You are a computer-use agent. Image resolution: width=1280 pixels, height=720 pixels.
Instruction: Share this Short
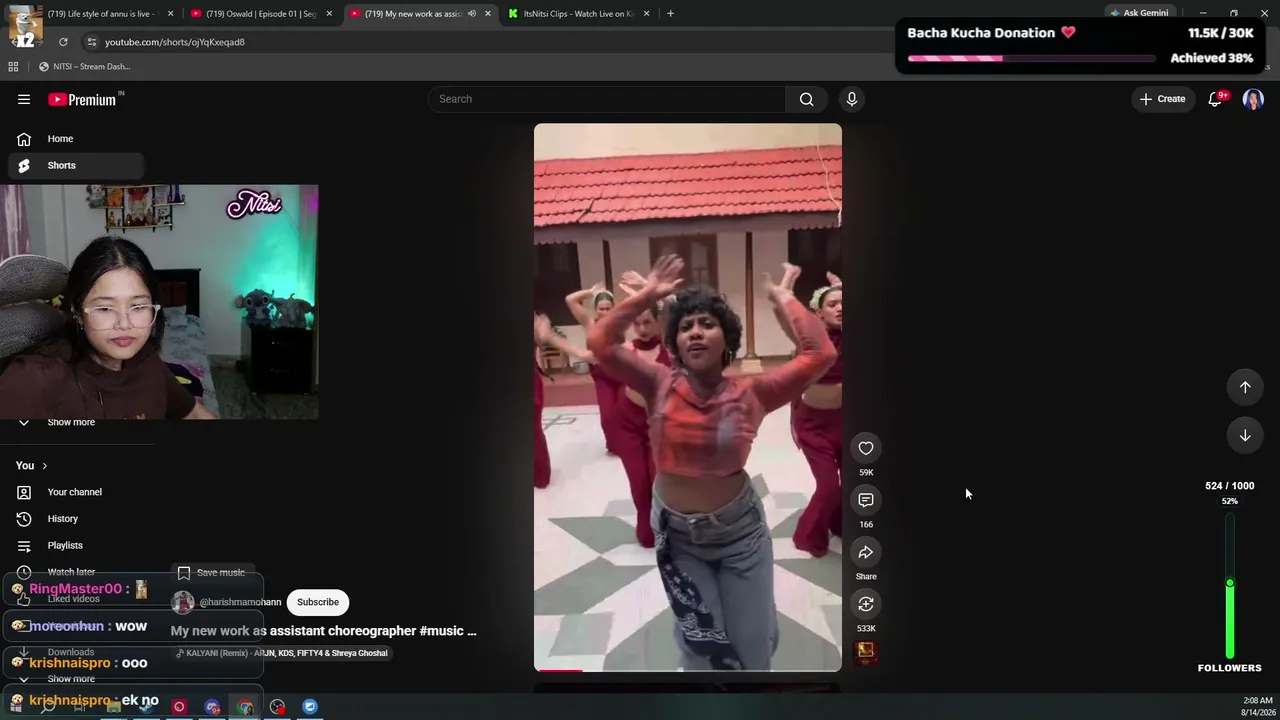click(x=866, y=552)
